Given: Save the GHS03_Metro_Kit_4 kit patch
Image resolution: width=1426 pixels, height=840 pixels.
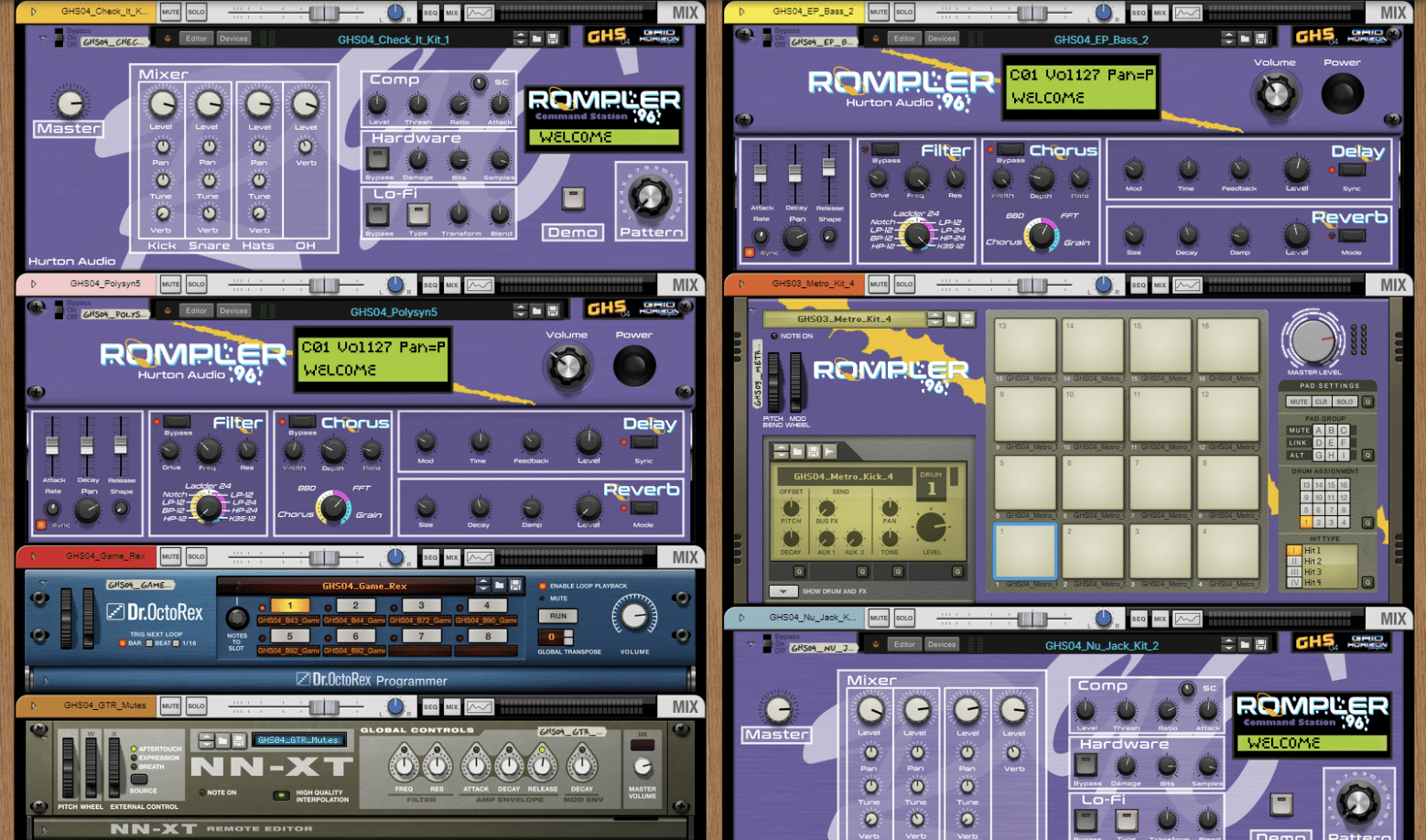Looking at the screenshot, I should 967,318.
